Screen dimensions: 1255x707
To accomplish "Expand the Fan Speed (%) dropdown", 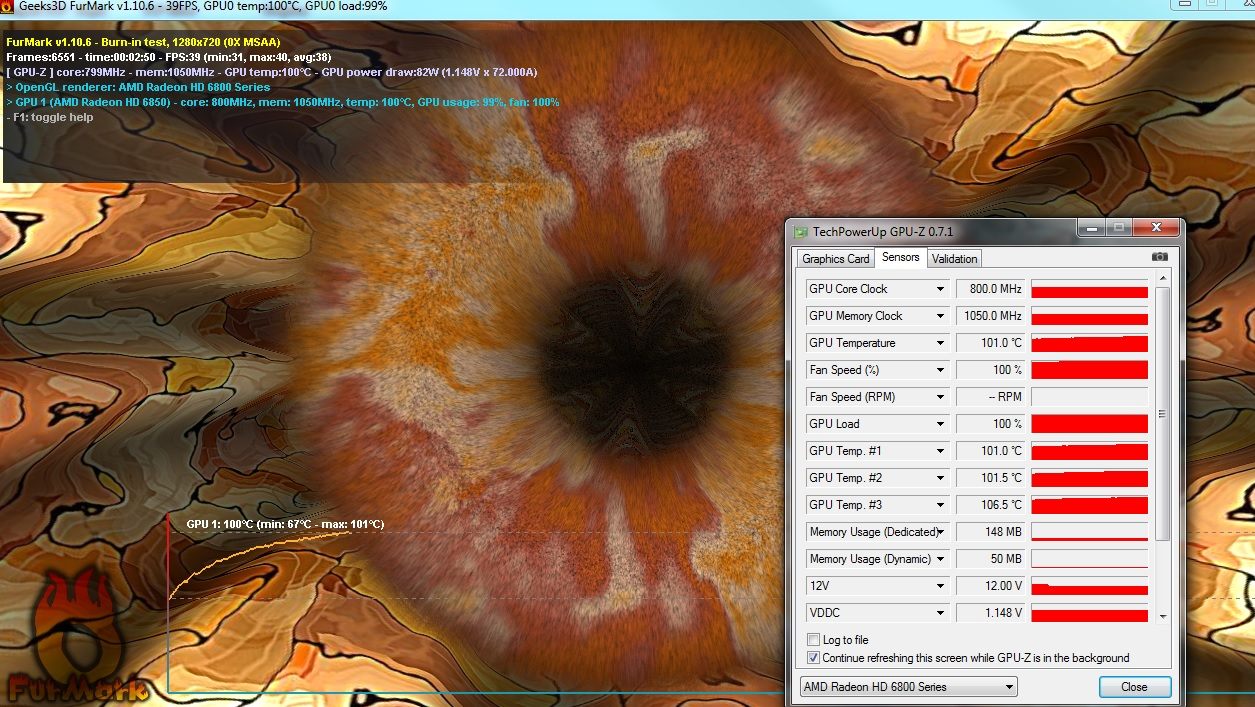I will tap(940, 370).
